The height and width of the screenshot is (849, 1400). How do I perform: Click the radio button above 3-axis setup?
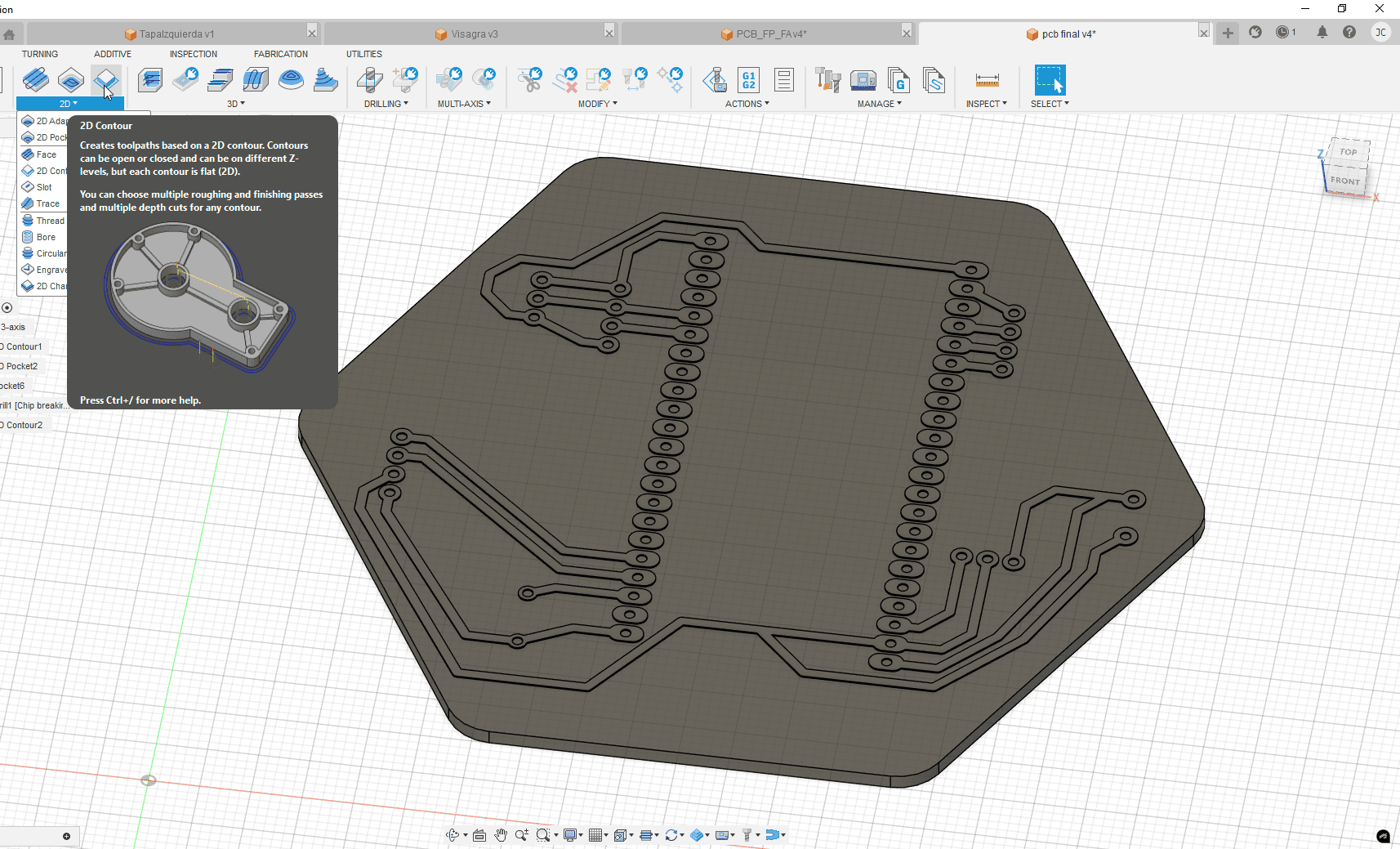pyautogui.click(x=7, y=307)
